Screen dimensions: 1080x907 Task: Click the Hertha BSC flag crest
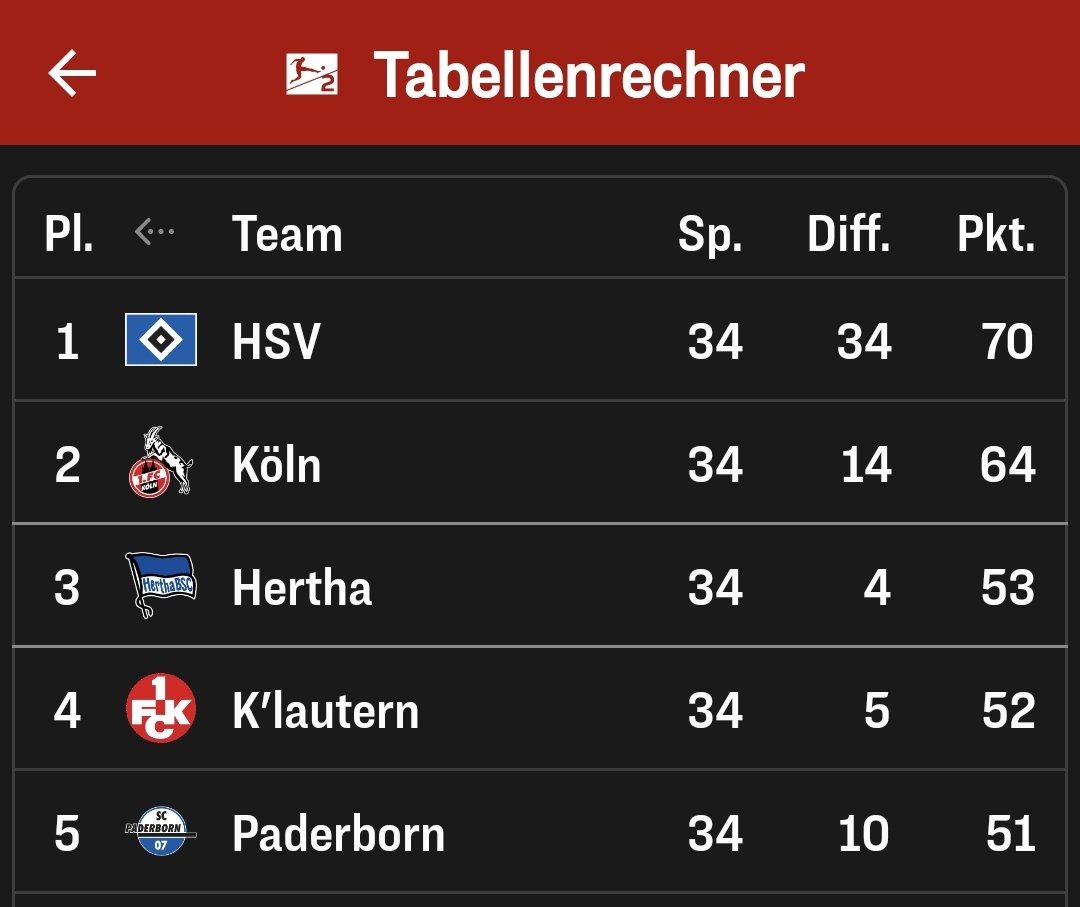click(160, 585)
